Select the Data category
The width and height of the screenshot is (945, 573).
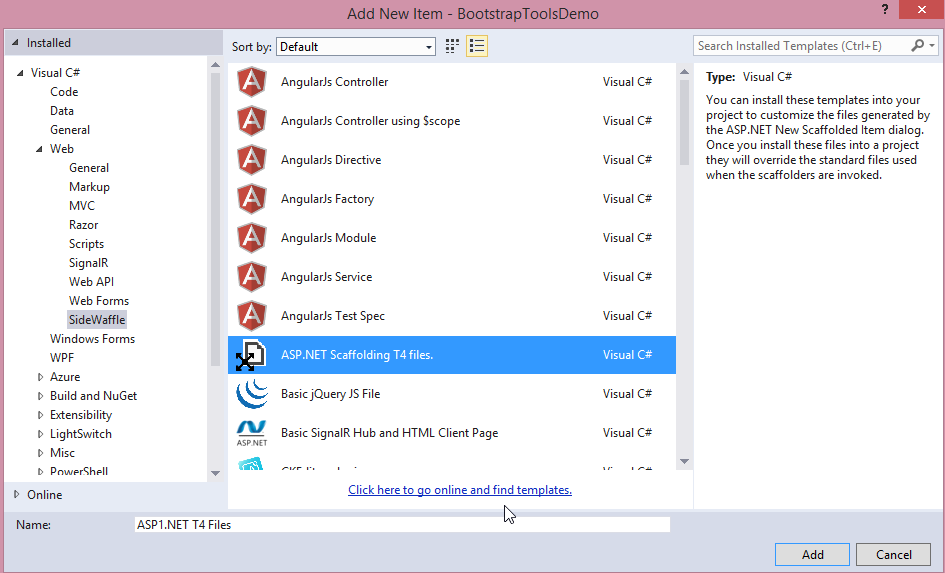click(x=61, y=111)
